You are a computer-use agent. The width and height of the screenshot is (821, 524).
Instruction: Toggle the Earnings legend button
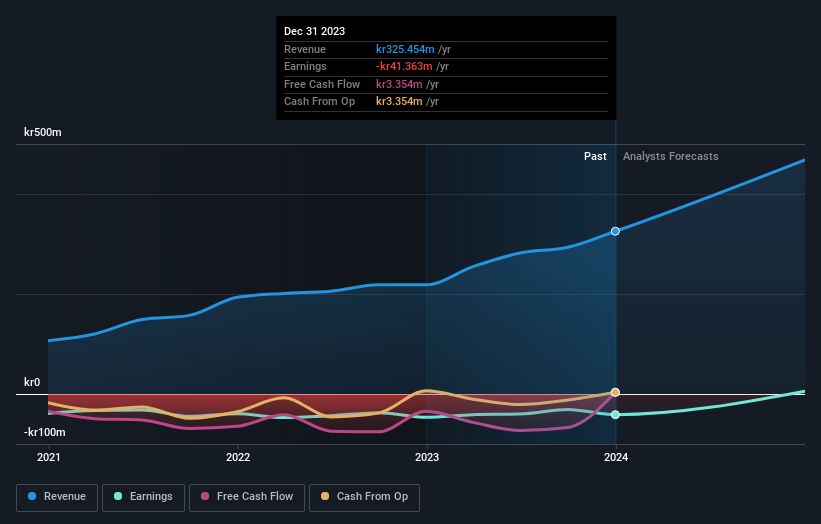(x=143, y=497)
